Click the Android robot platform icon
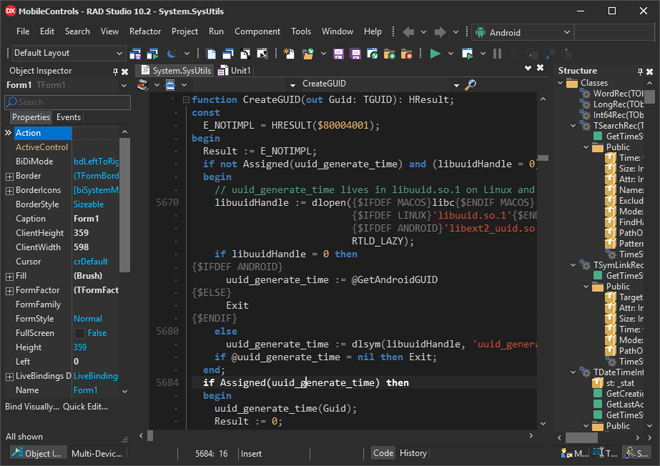The image size is (660, 466). point(481,32)
